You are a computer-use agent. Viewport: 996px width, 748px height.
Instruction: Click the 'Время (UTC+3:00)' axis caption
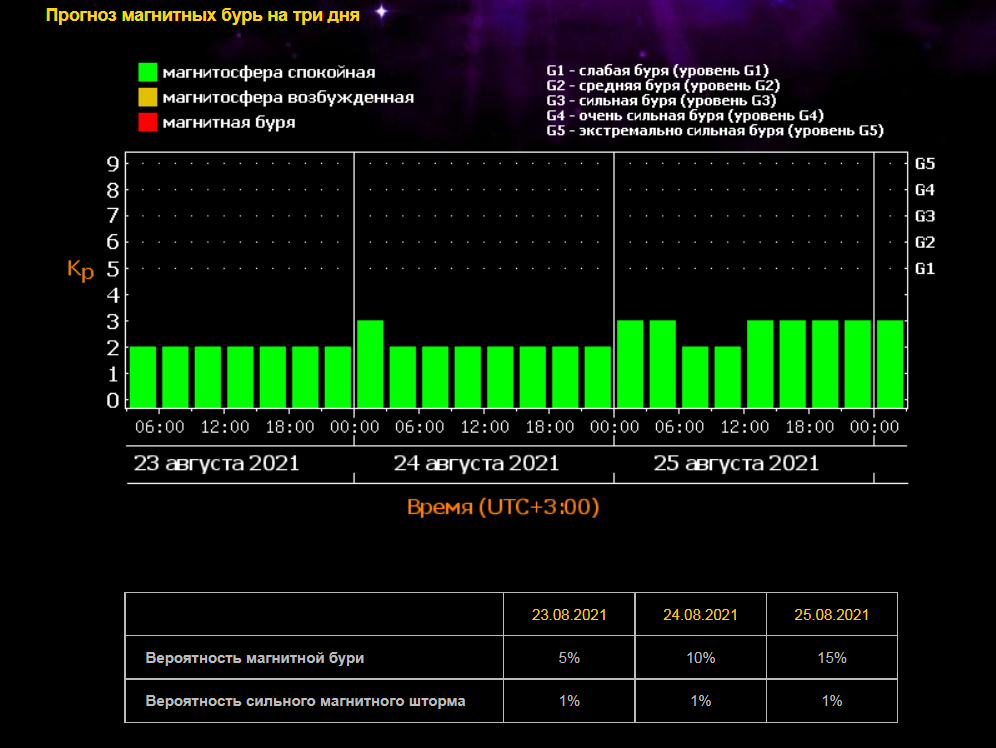pyautogui.click(x=503, y=507)
